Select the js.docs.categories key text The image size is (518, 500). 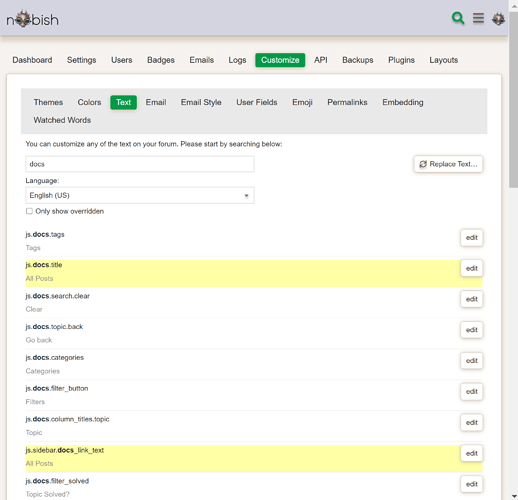[55, 358]
